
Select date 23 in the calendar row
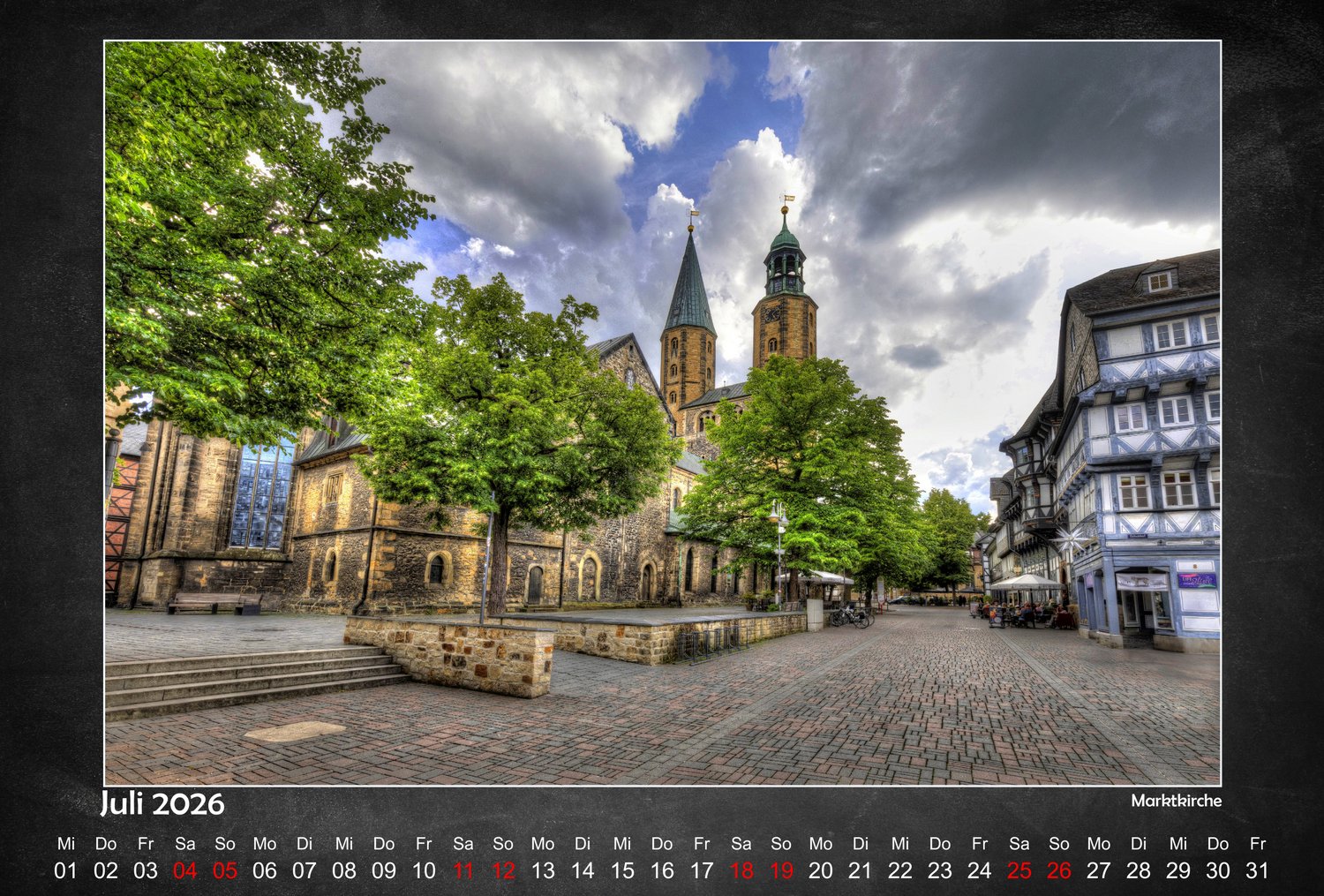pos(940,870)
